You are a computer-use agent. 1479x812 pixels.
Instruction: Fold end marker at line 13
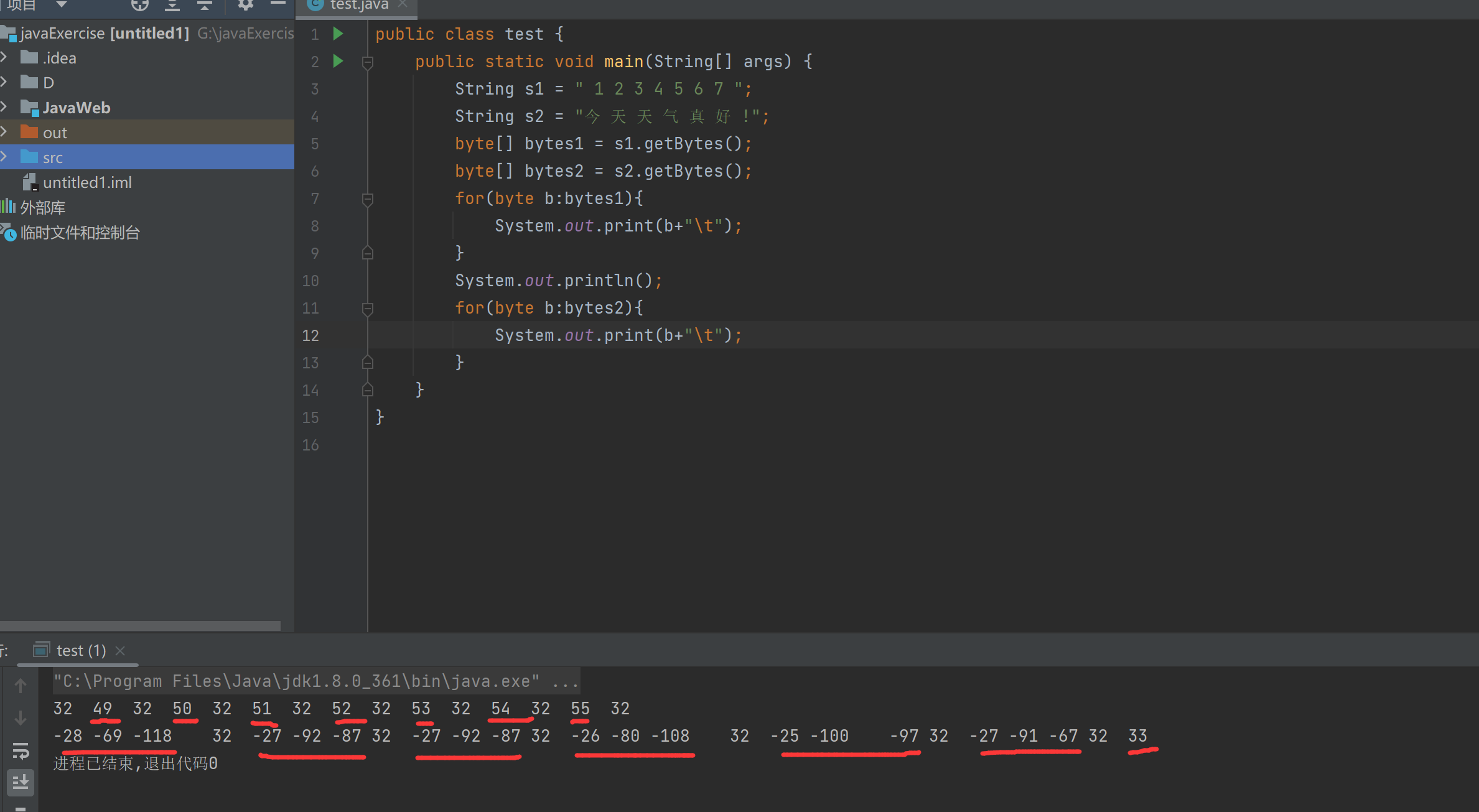[x=368, y=362]
